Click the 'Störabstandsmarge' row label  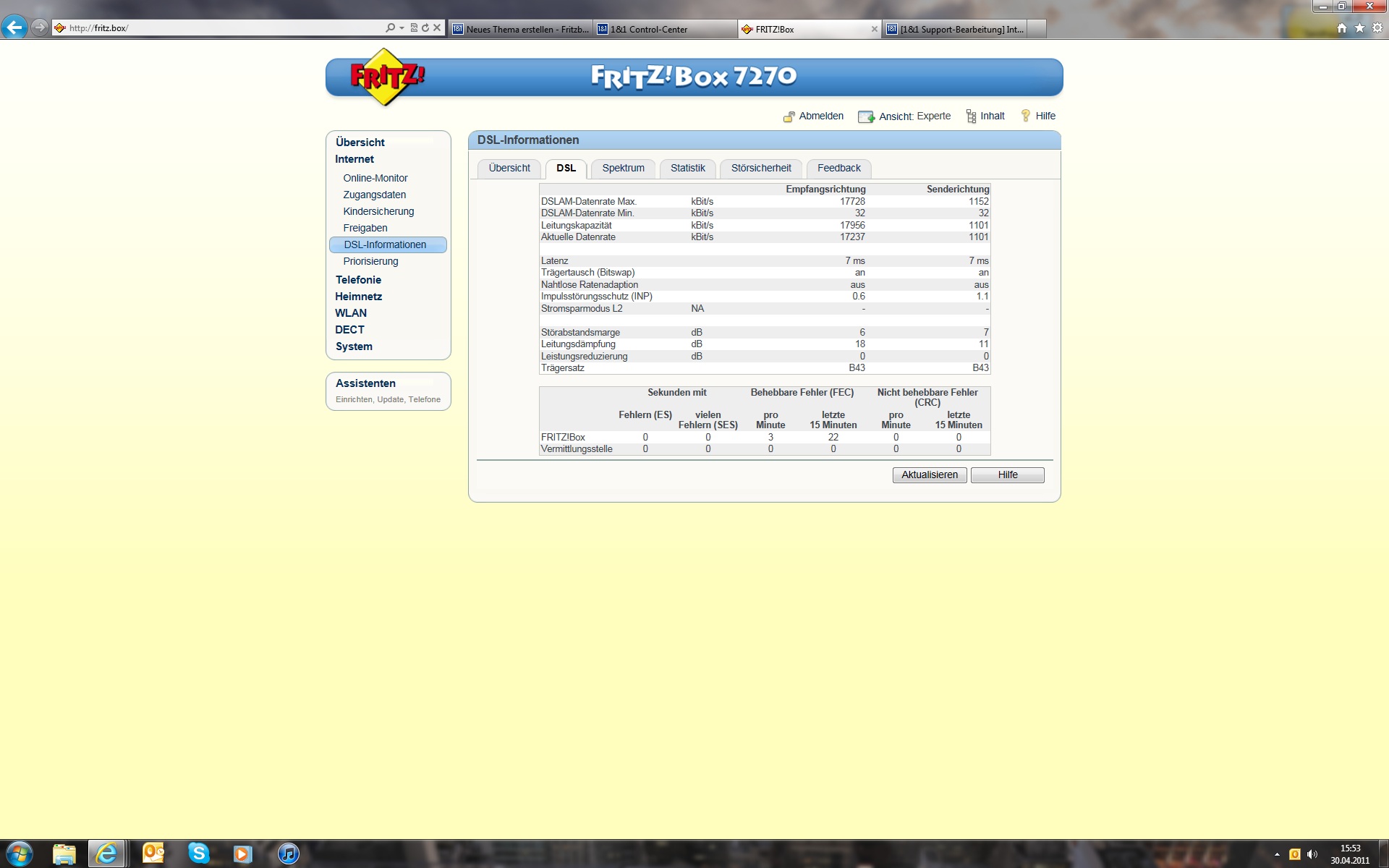[580, 333]
